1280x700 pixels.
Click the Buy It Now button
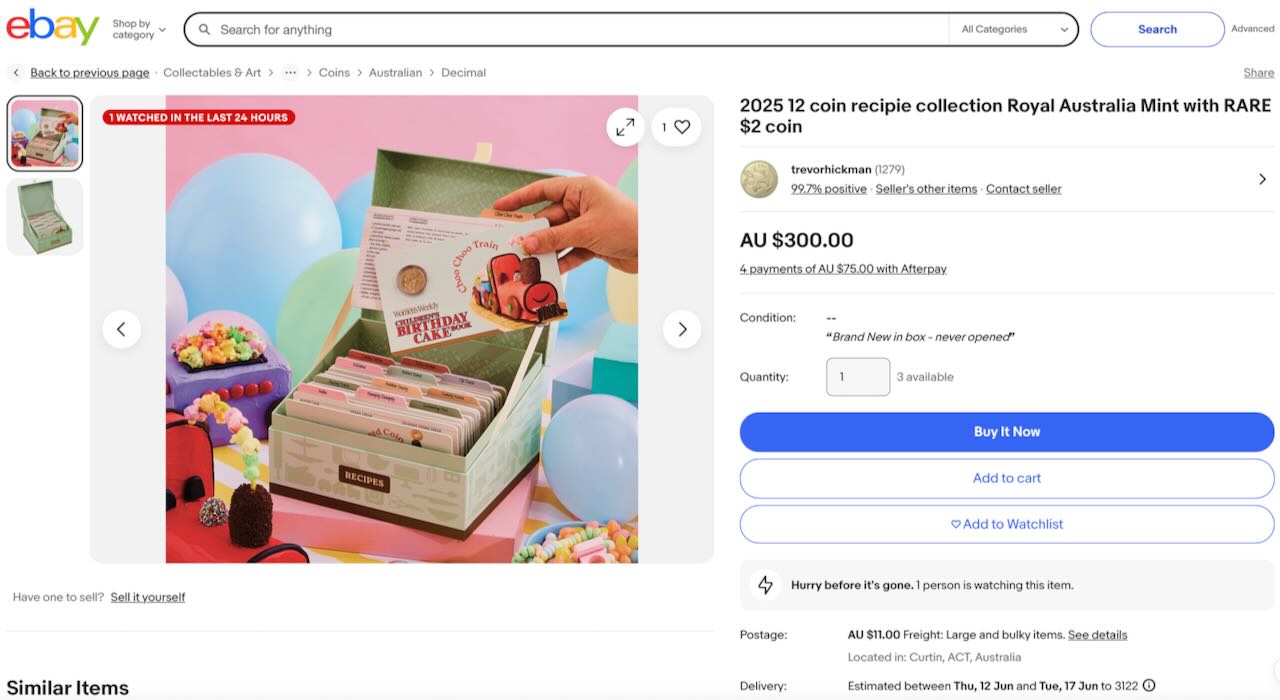click(x=1006, y=432)
